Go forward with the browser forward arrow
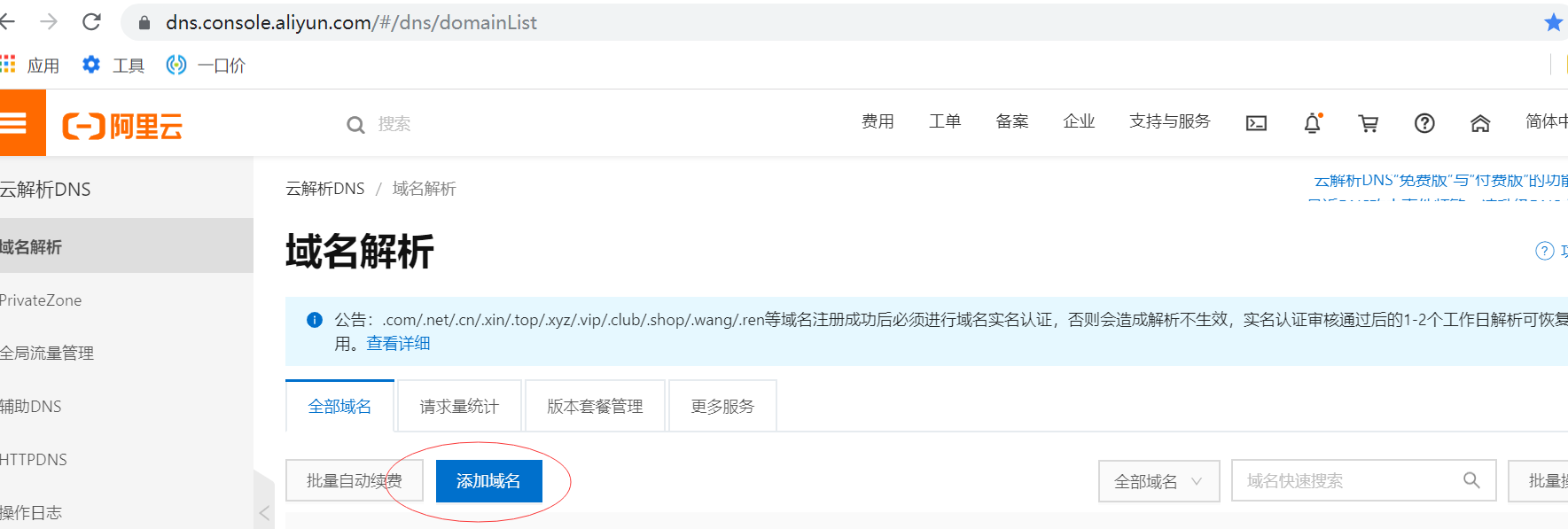The height and width of the screenshot is (529, 1568). tap(49, 22)
